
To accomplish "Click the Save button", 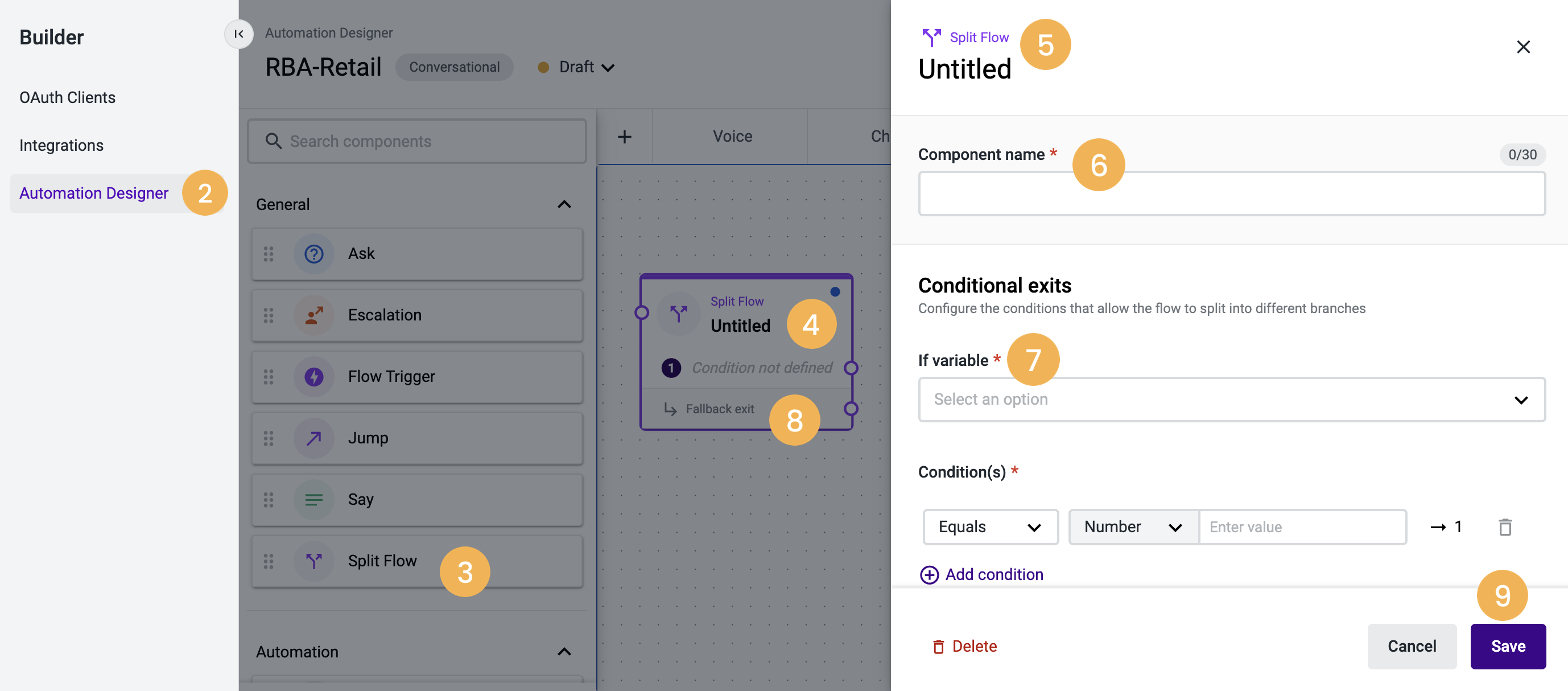I will coord(1508,646).
